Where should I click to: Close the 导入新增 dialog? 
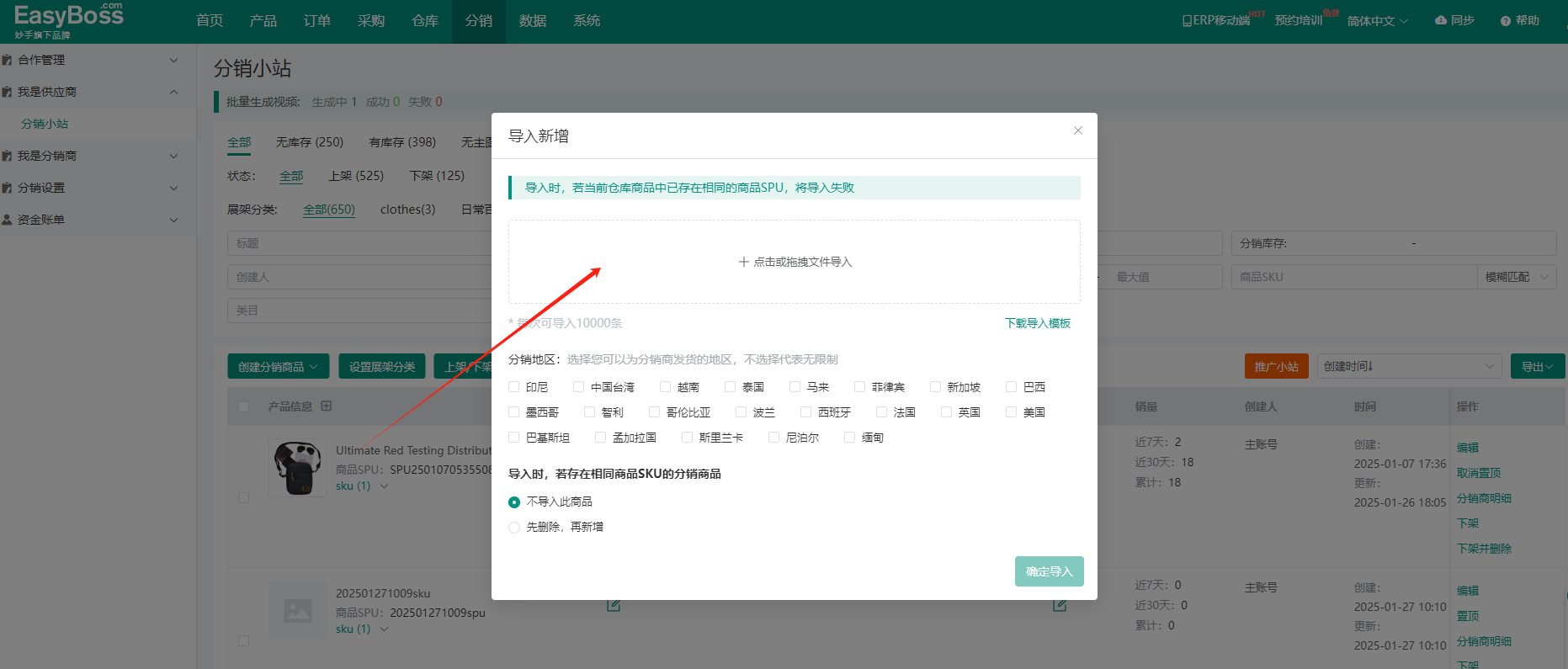click(1077, 130)
